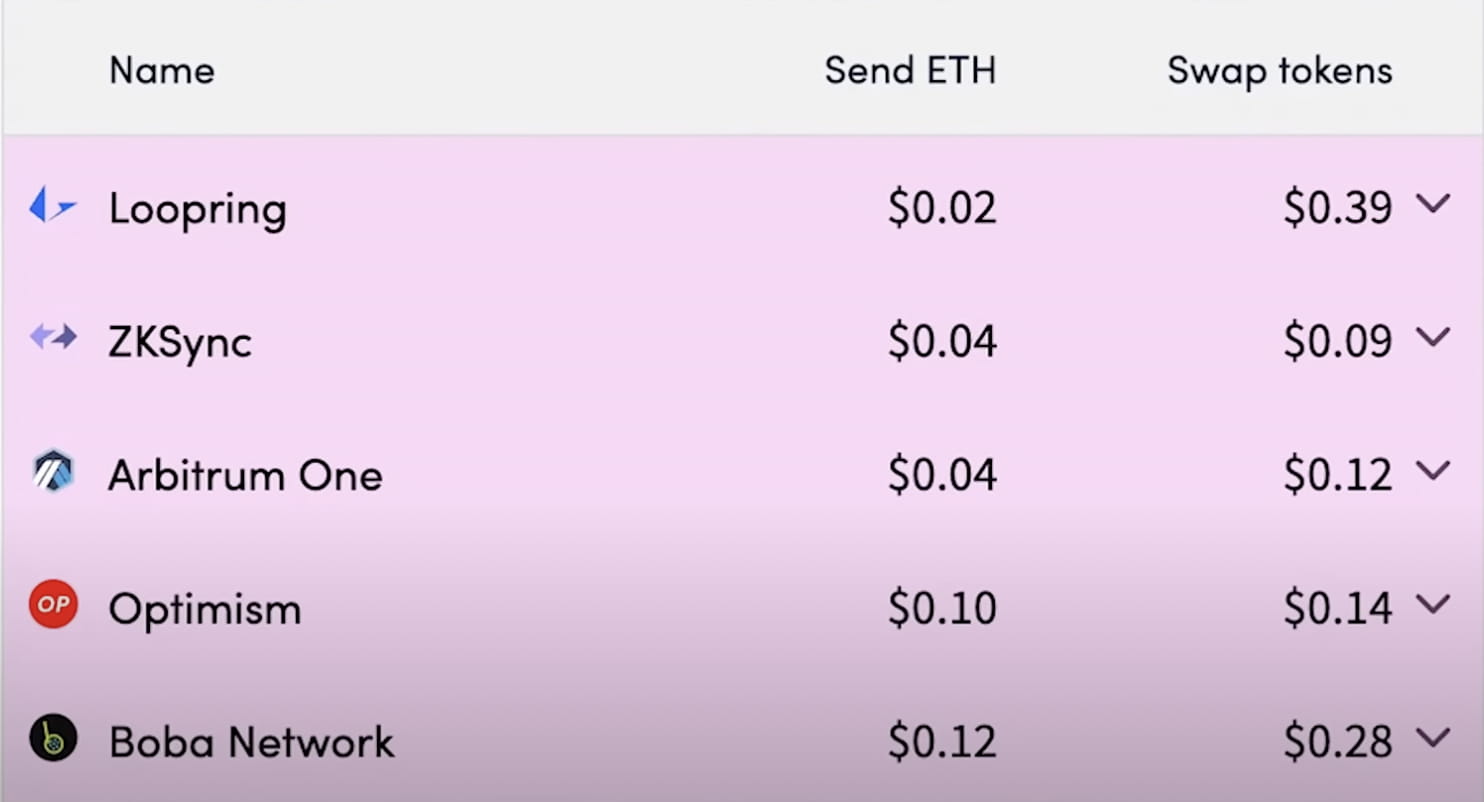Sort by the Send ETH column
Screen dimensions: 1484x802
point(910,70)
